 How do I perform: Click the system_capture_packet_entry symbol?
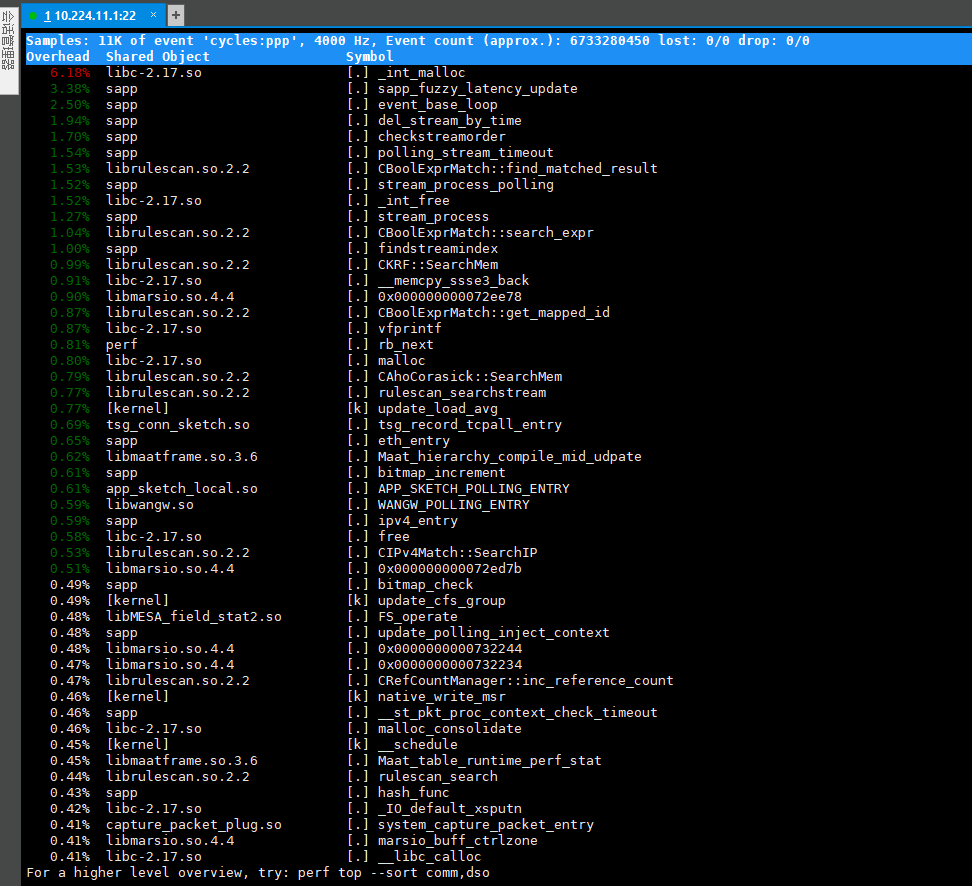coord(485,825)
